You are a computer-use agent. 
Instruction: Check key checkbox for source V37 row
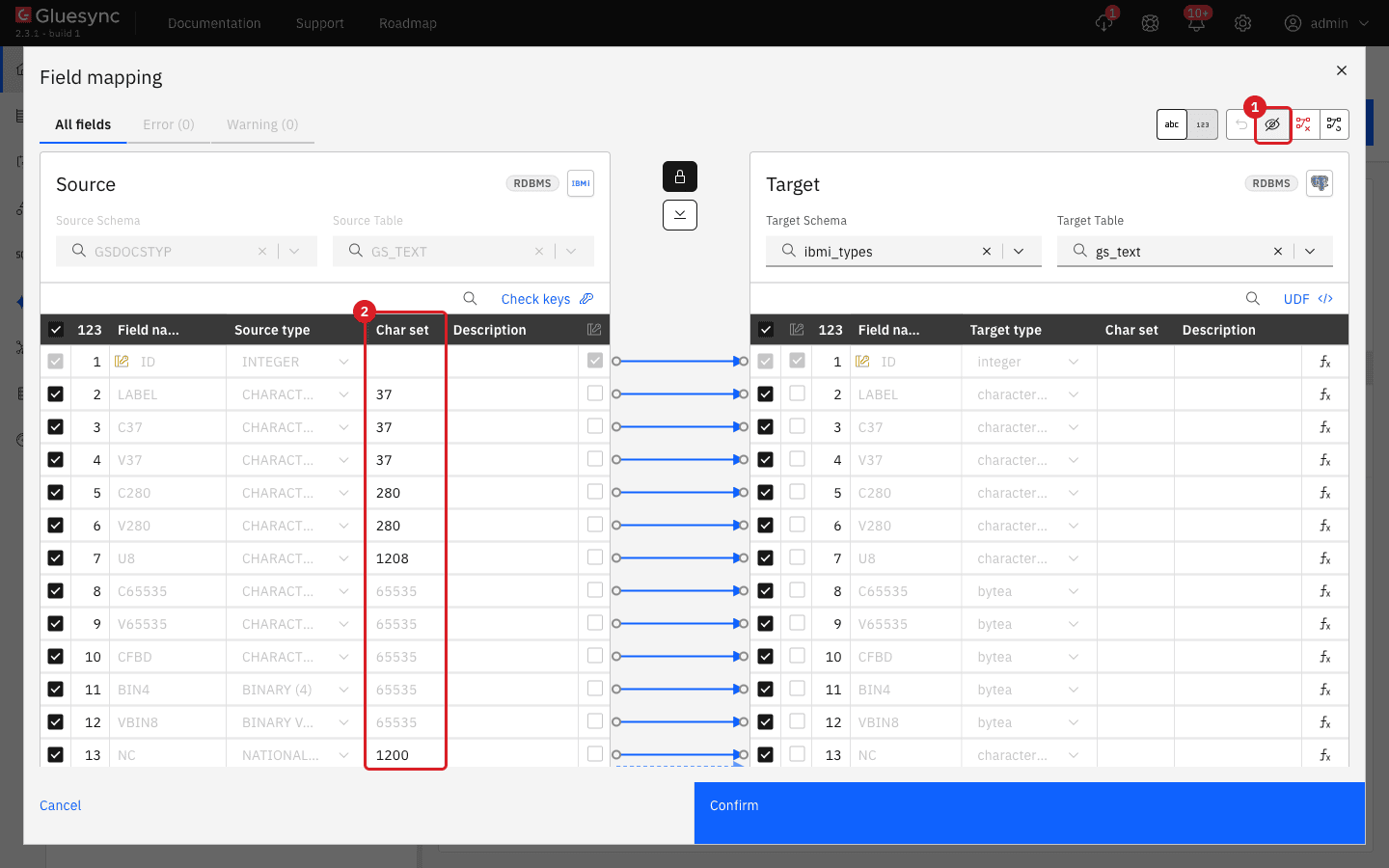pyautogui.click(x=595, y=459)
